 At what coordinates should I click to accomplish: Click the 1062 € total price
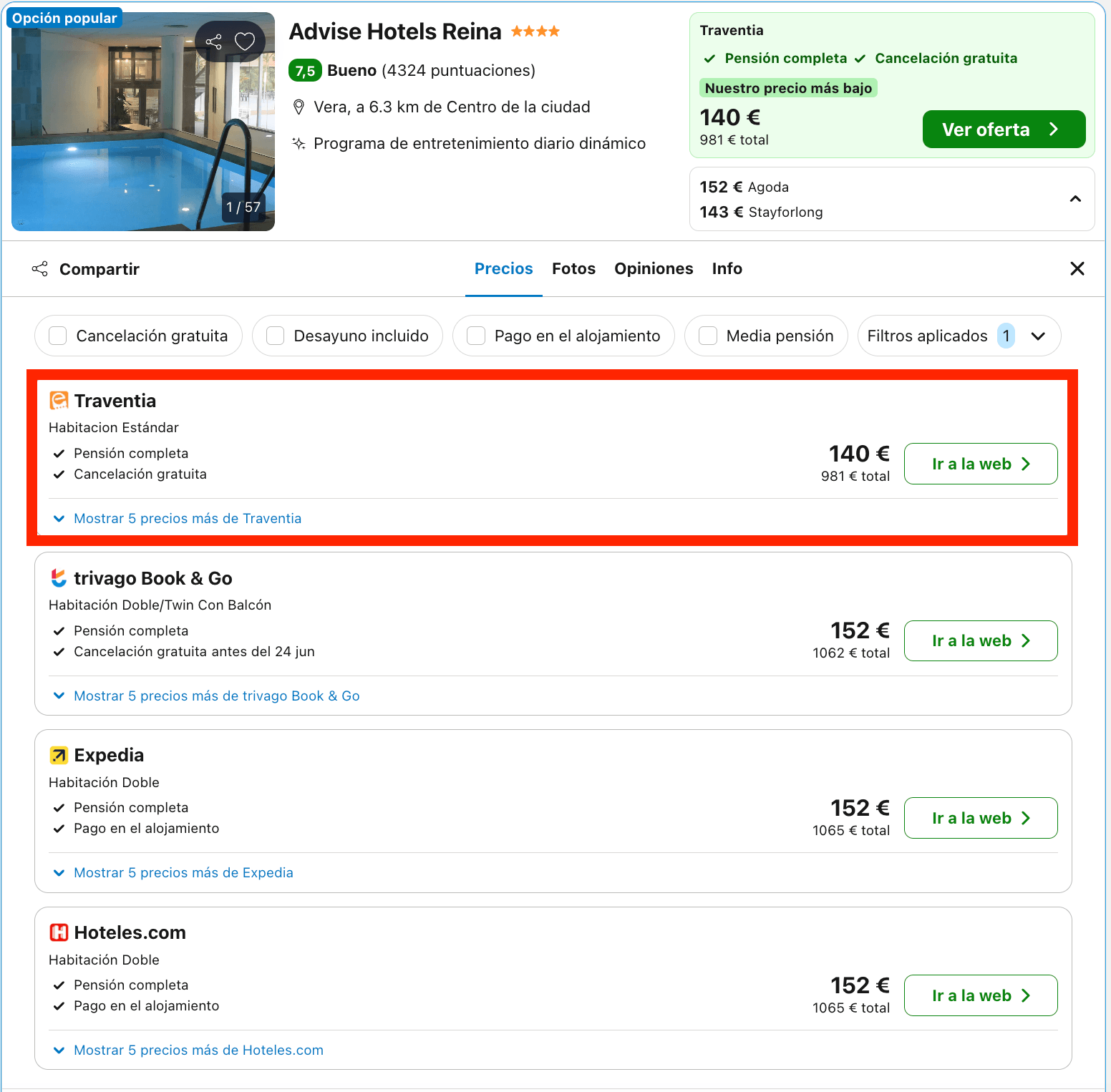tap(851, 653)
